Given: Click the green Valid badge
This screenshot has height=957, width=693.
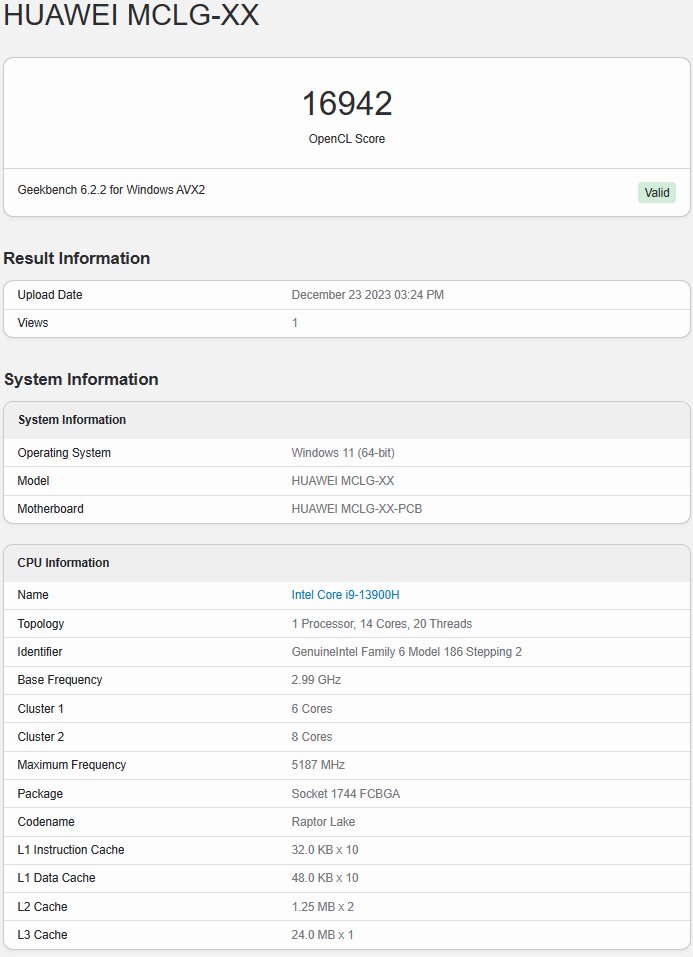Looking at the screenshot, I should 656,193.
